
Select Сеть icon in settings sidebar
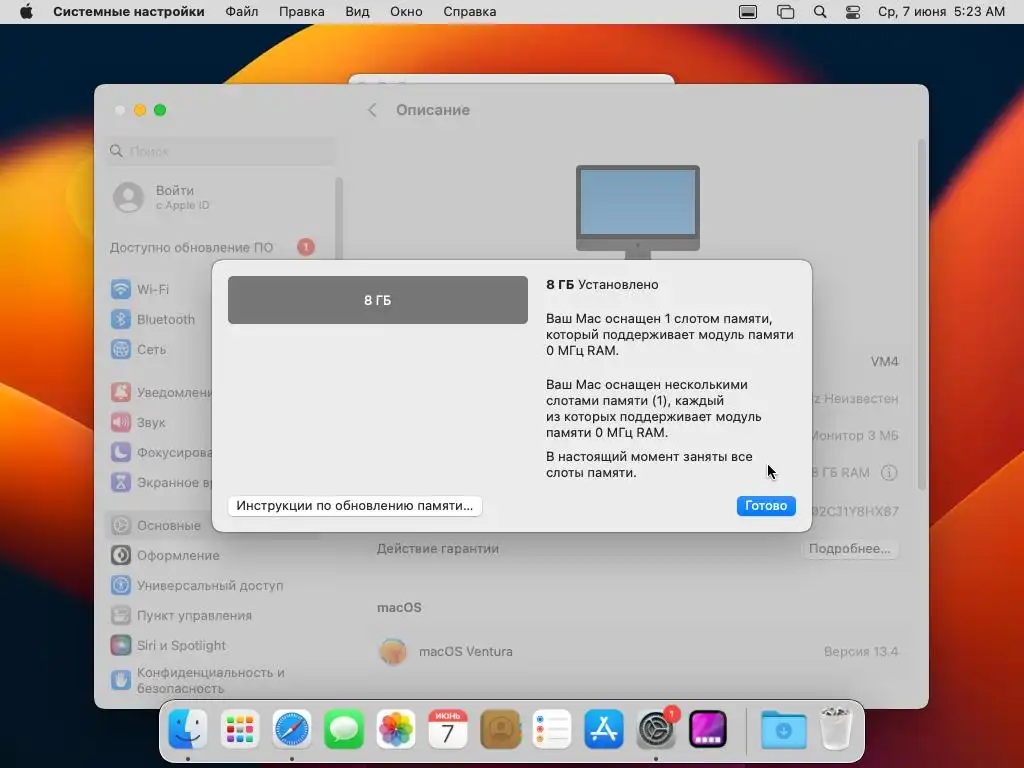click(x=121, y=349)
